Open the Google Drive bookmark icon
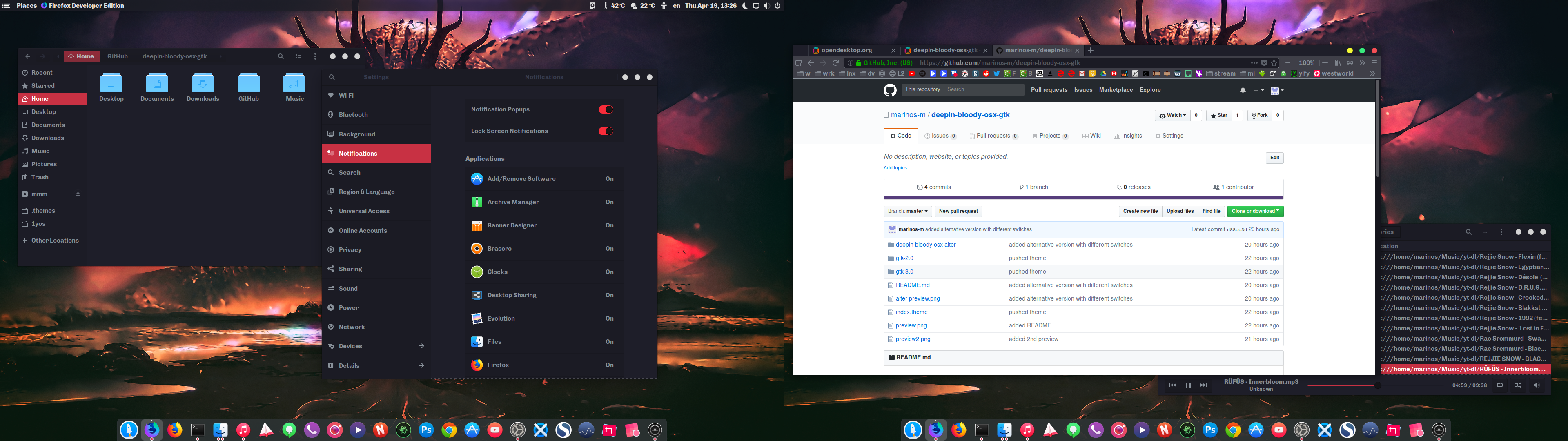Viewport: 1568px width, 441px height. pos(1104,73)
